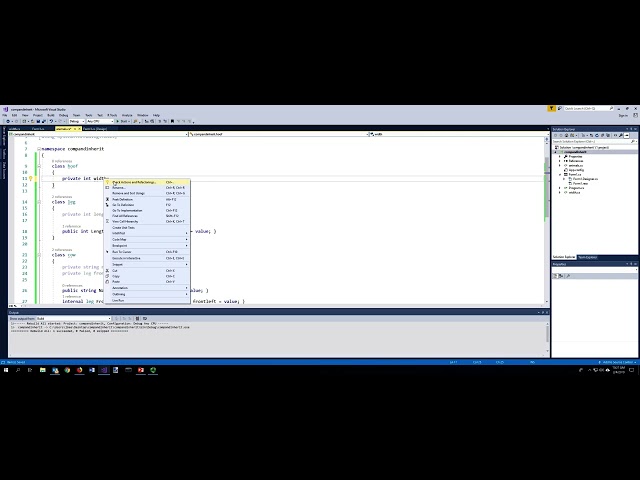
Task: Focus the Search Solution Explorer field
Action: coord(594,141)
